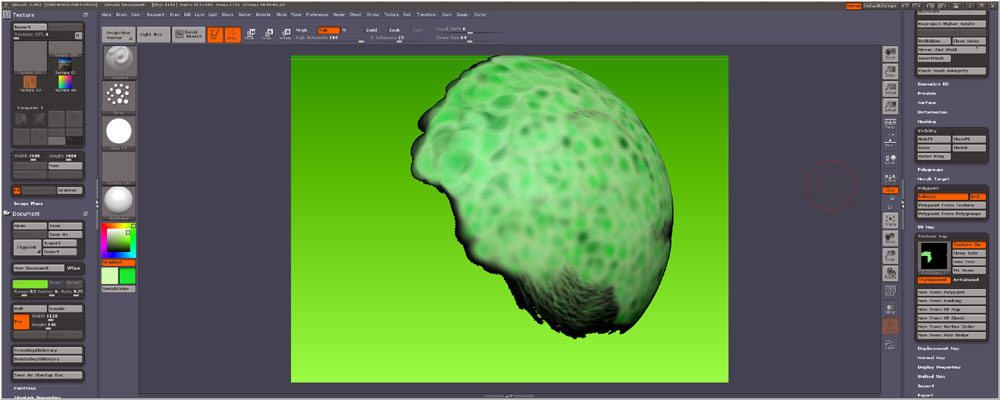The image size is (1000, 400).
Task: Click inside the color picker square
Action: (116, 241)
